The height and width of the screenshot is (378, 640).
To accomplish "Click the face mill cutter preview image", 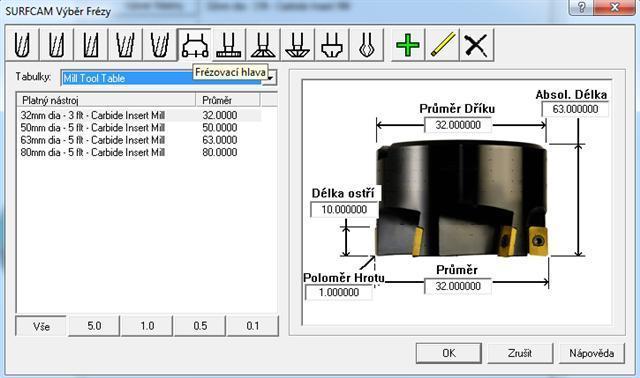I will [x=461, y=199].
